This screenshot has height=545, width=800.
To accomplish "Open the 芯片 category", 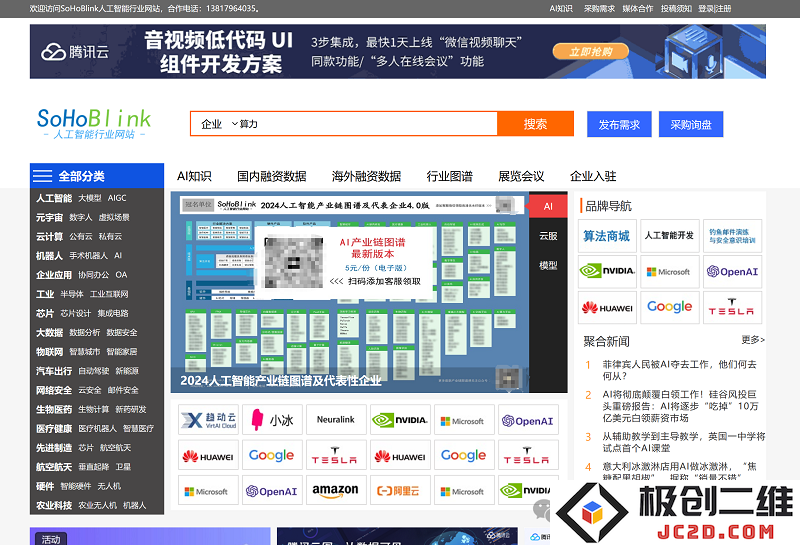I will (x=44, y=313).
